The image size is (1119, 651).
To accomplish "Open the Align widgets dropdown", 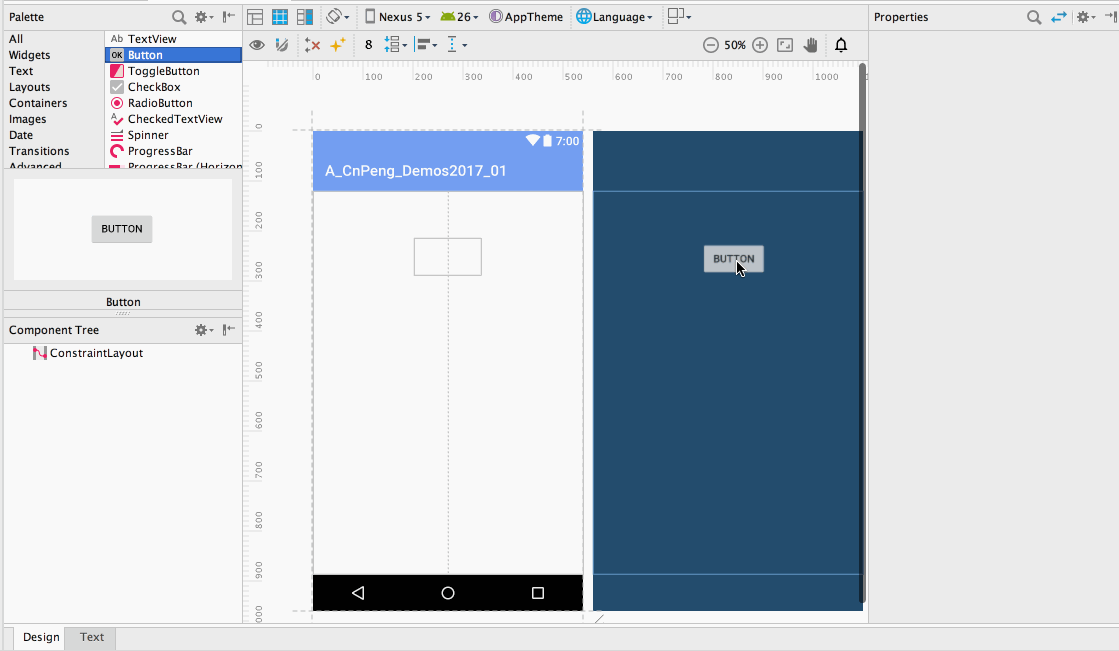I will [x=426, y=45].
